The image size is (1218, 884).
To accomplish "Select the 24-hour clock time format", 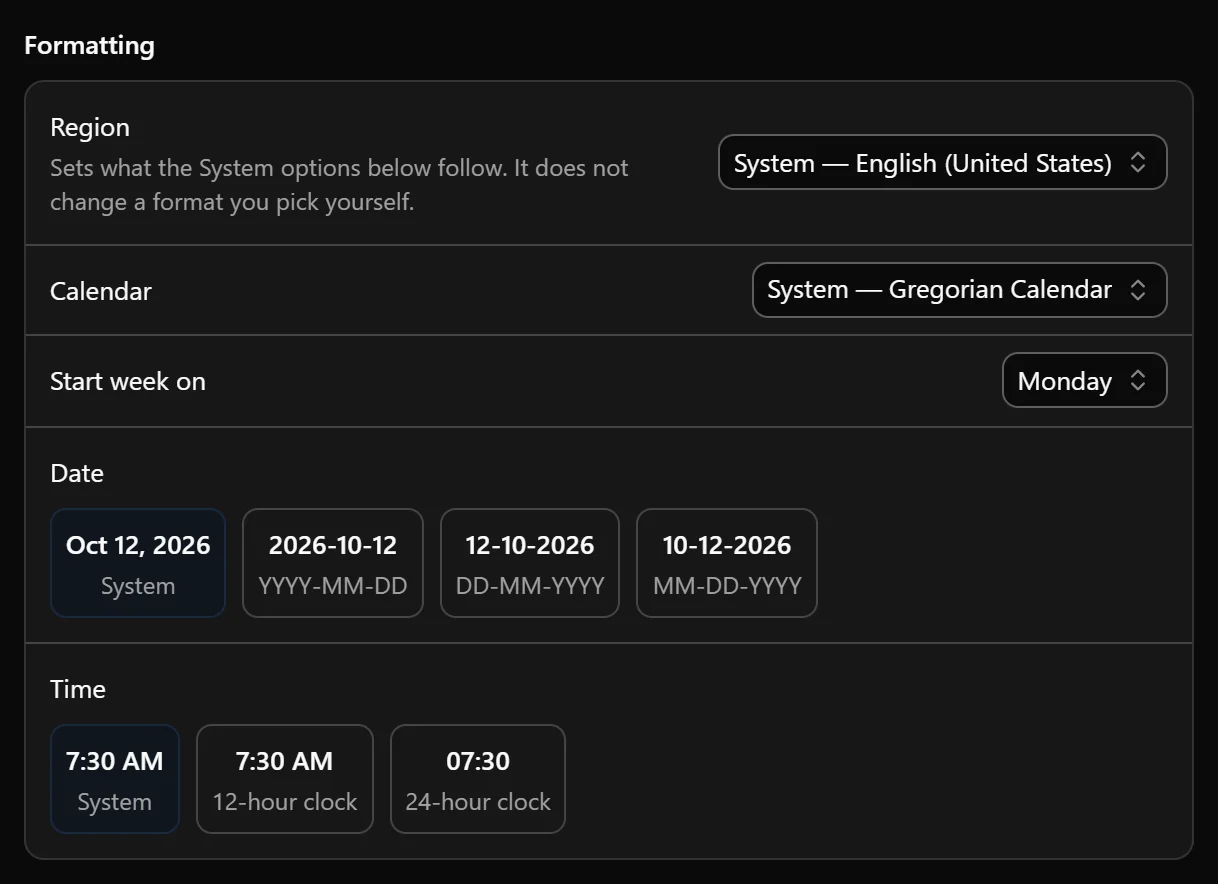I will 478,779.
